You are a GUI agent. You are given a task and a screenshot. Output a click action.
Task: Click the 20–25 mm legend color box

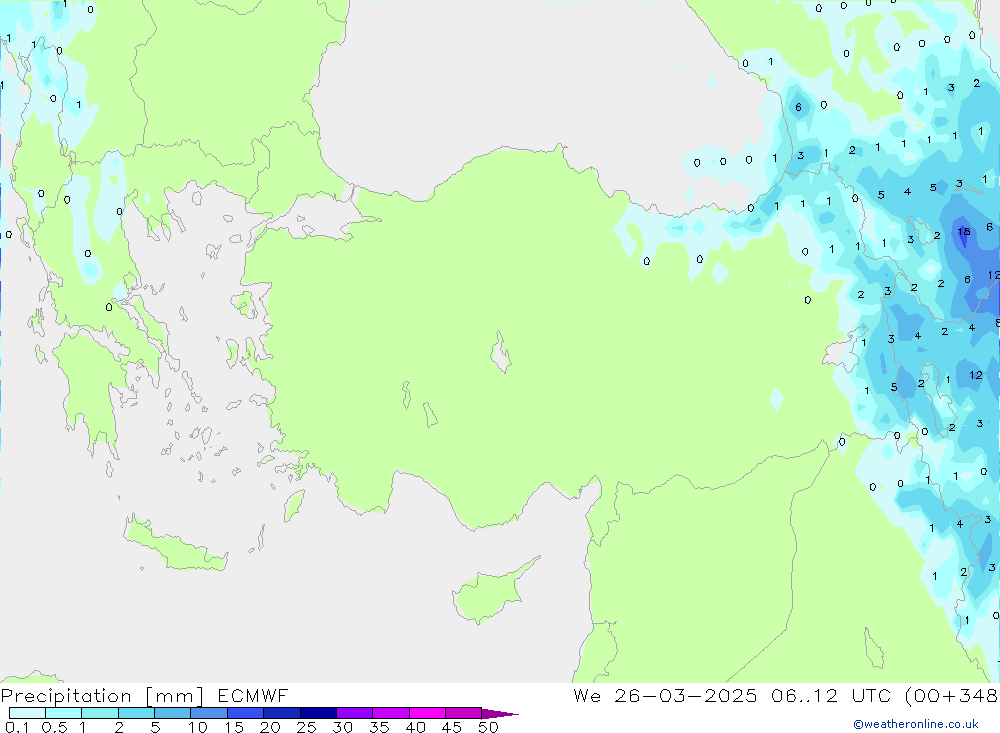(281, 713)
